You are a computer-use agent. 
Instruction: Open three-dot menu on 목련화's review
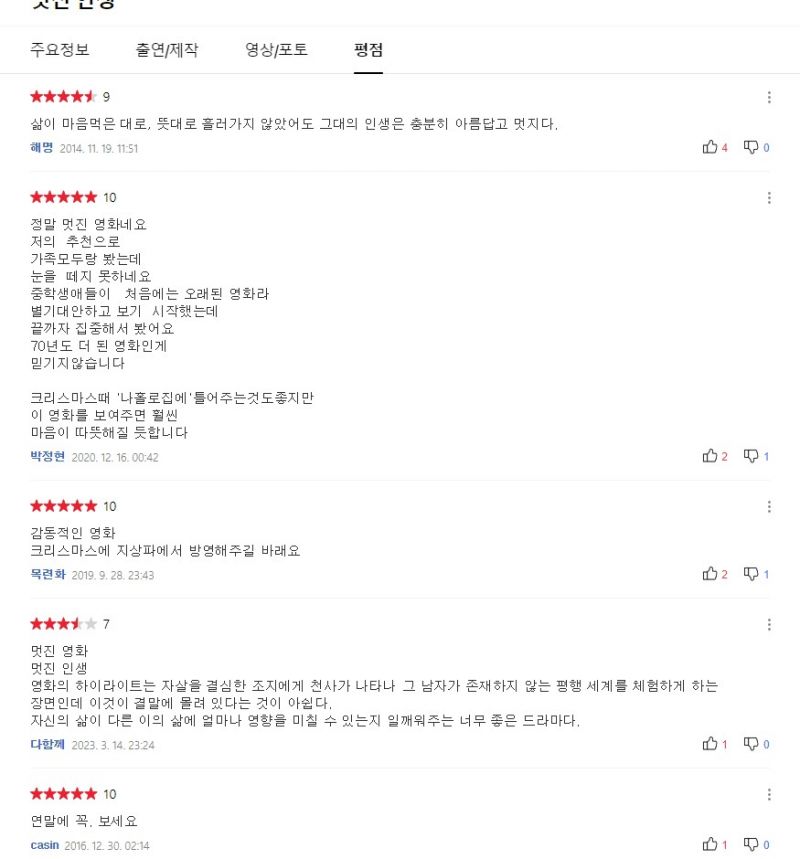click(769, 507)
